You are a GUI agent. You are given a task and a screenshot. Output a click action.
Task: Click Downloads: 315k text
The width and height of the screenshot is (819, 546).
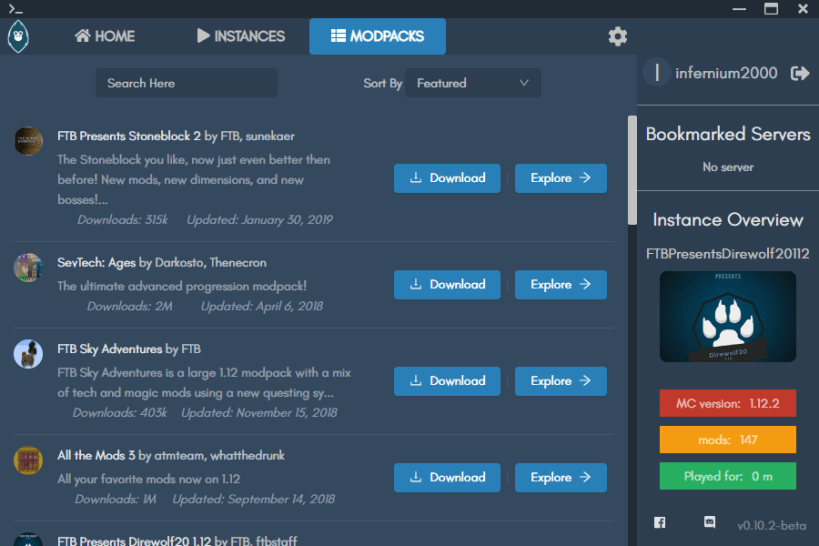(123, 220)
